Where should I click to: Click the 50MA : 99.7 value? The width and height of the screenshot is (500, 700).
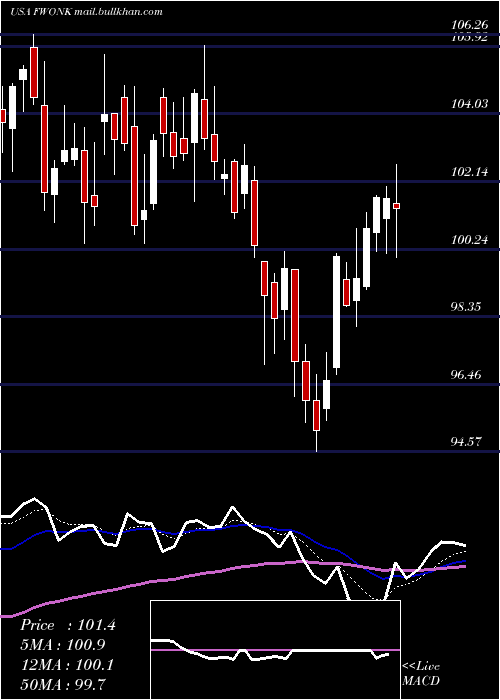[x=62, y=684]
